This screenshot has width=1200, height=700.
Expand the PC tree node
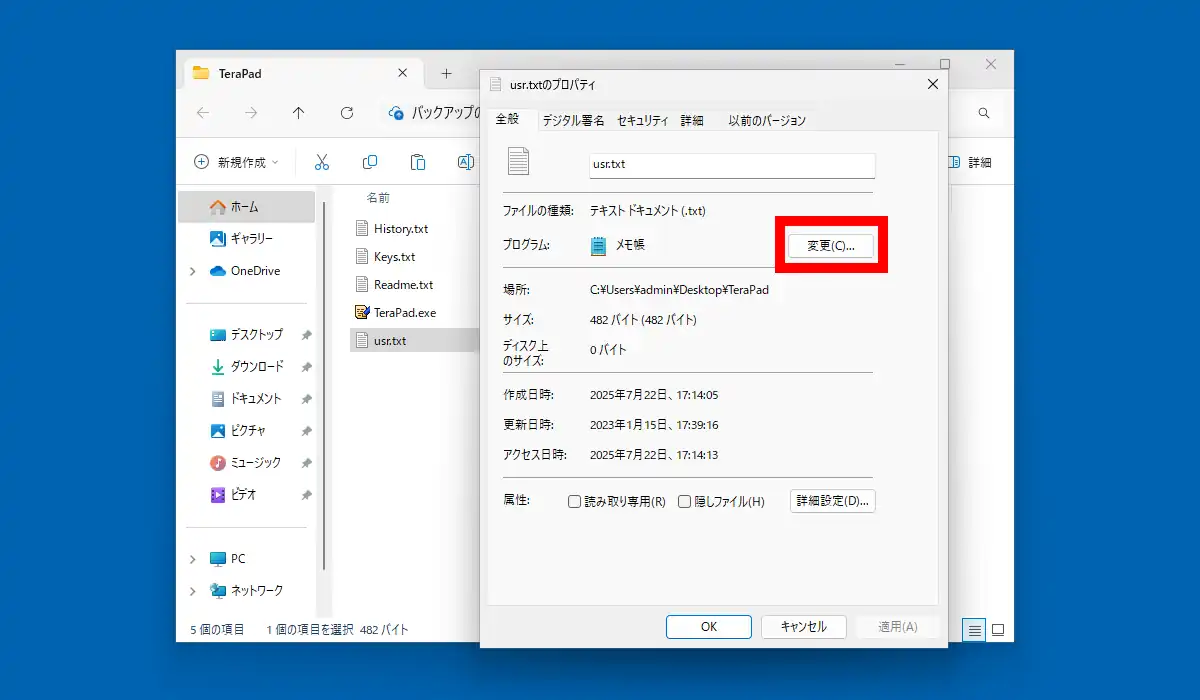click(x=192, y=559)
